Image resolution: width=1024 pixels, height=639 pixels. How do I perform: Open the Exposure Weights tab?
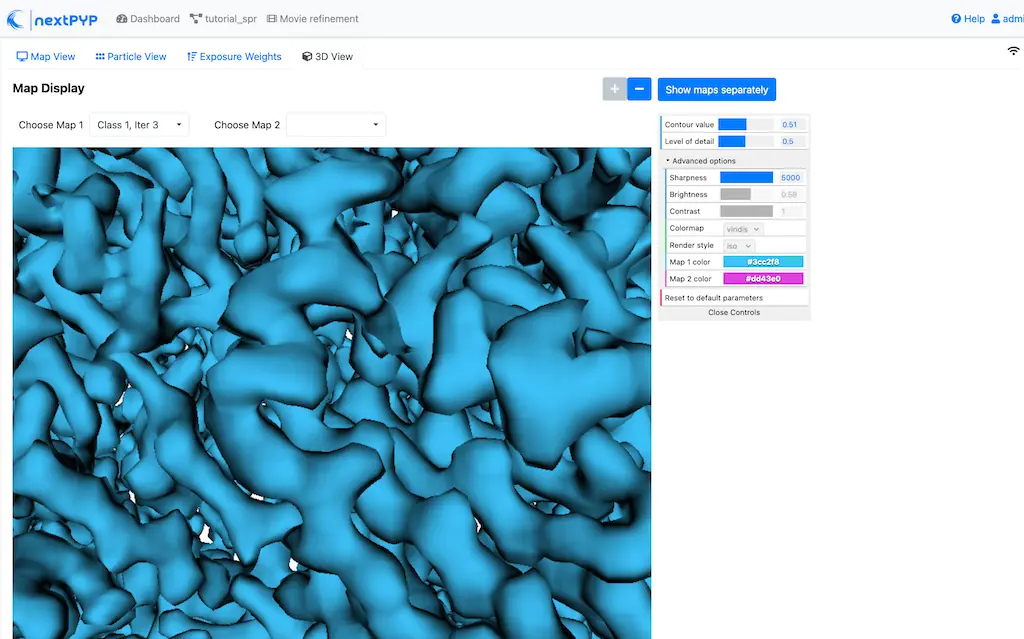coord(234,57)
